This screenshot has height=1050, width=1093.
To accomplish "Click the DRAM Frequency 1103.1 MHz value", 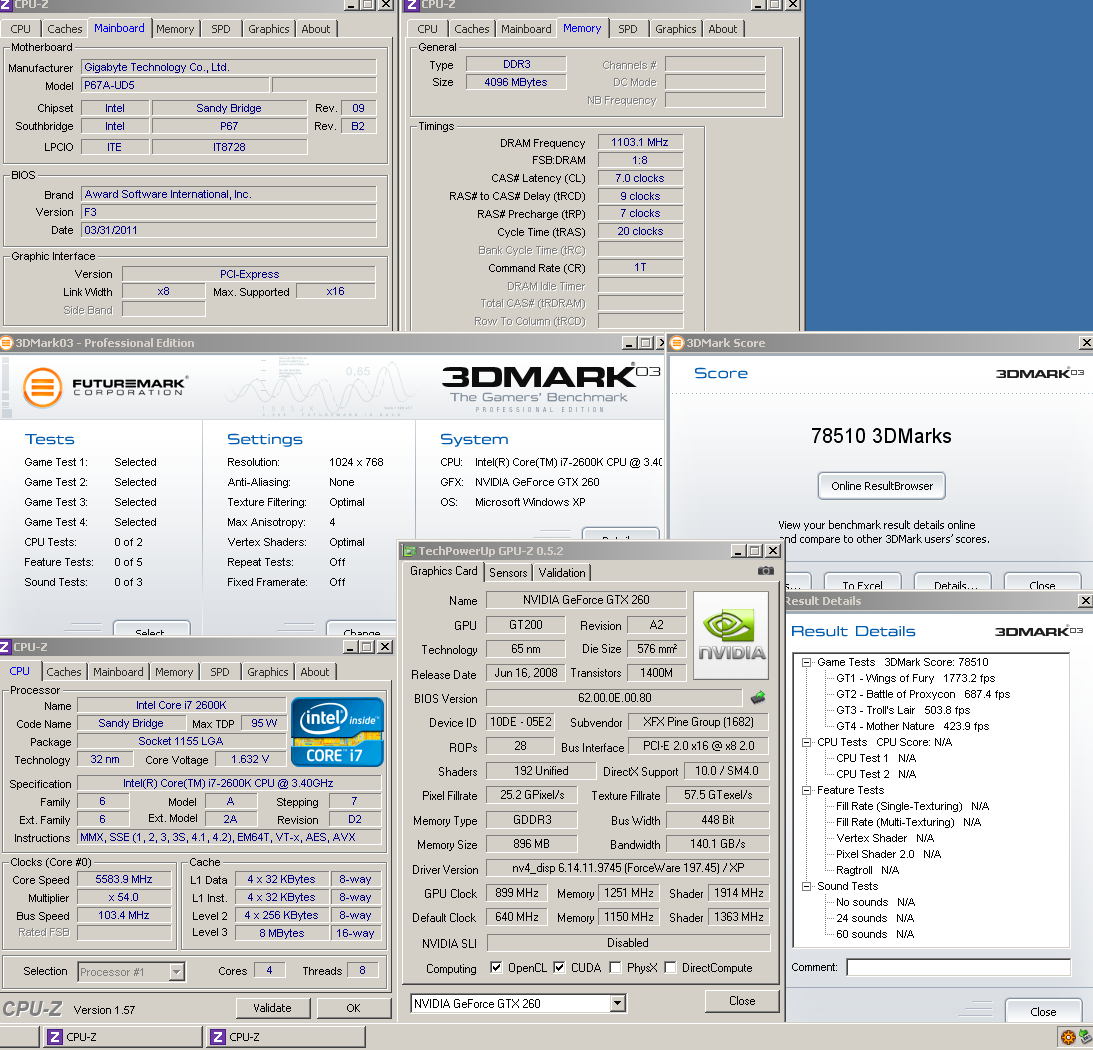I will pyautogui.click(x=640, y=142).
